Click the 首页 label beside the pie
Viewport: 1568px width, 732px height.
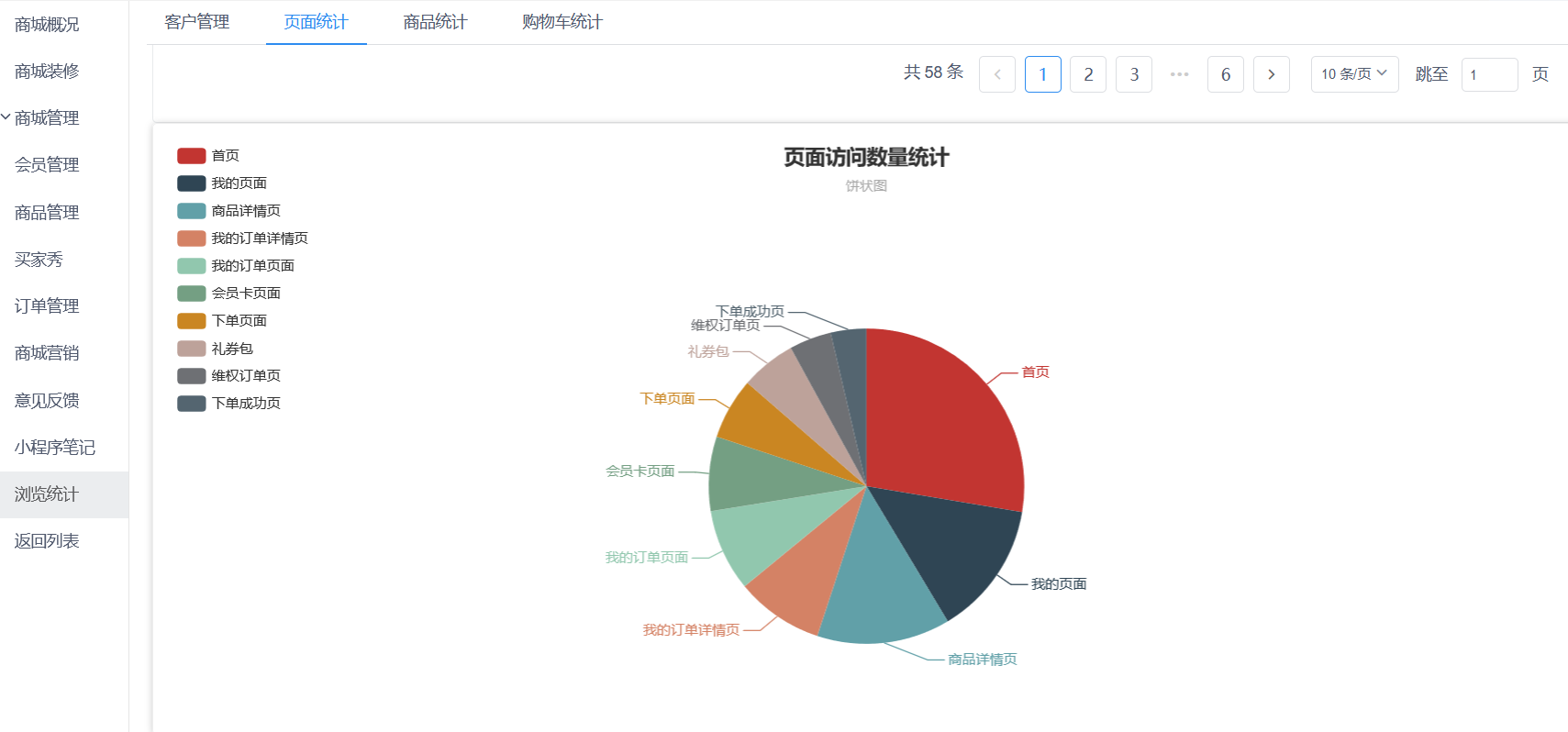click(1036, 372)
